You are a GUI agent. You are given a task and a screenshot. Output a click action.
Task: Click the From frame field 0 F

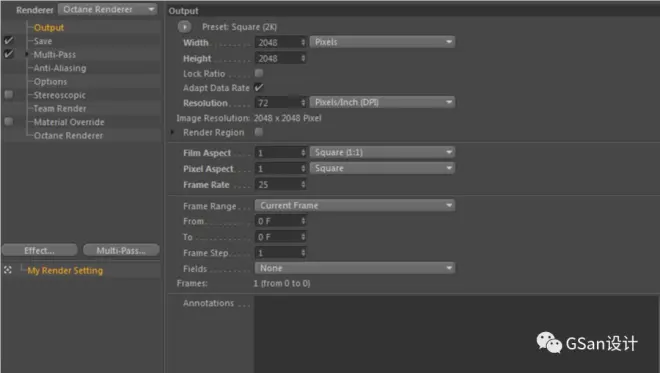click(277, 221)
